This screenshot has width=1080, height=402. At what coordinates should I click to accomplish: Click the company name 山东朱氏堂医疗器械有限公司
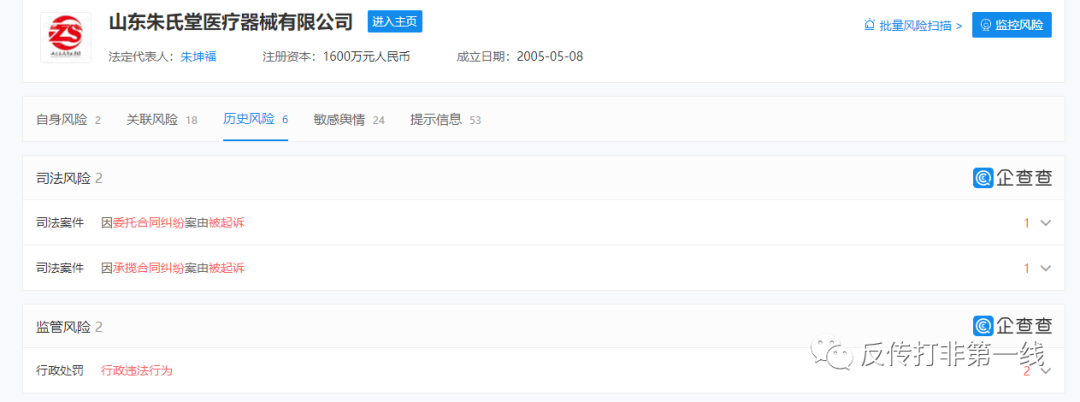point(231,22)
